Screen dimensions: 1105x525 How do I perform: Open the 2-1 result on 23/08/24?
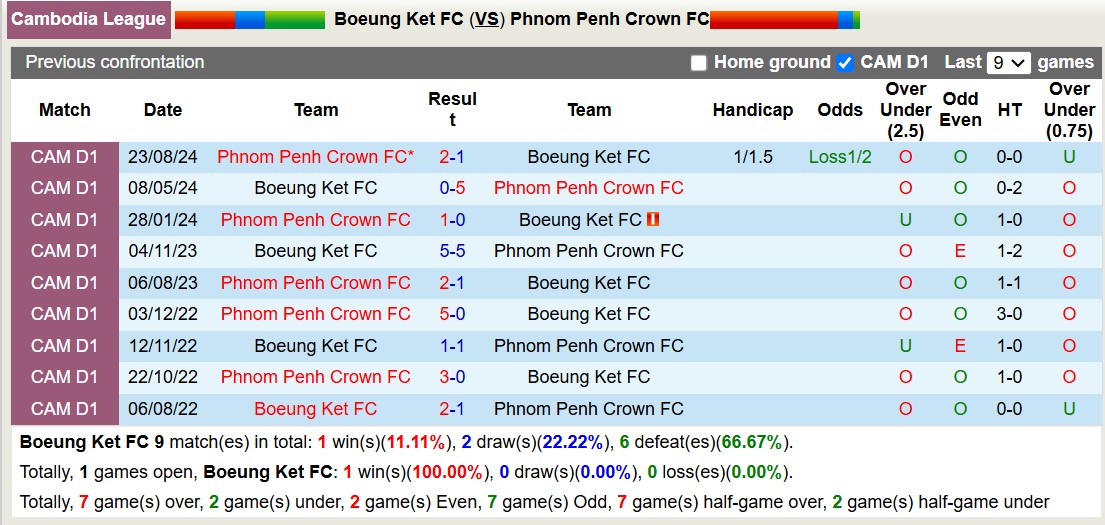[x=452, y=157]
